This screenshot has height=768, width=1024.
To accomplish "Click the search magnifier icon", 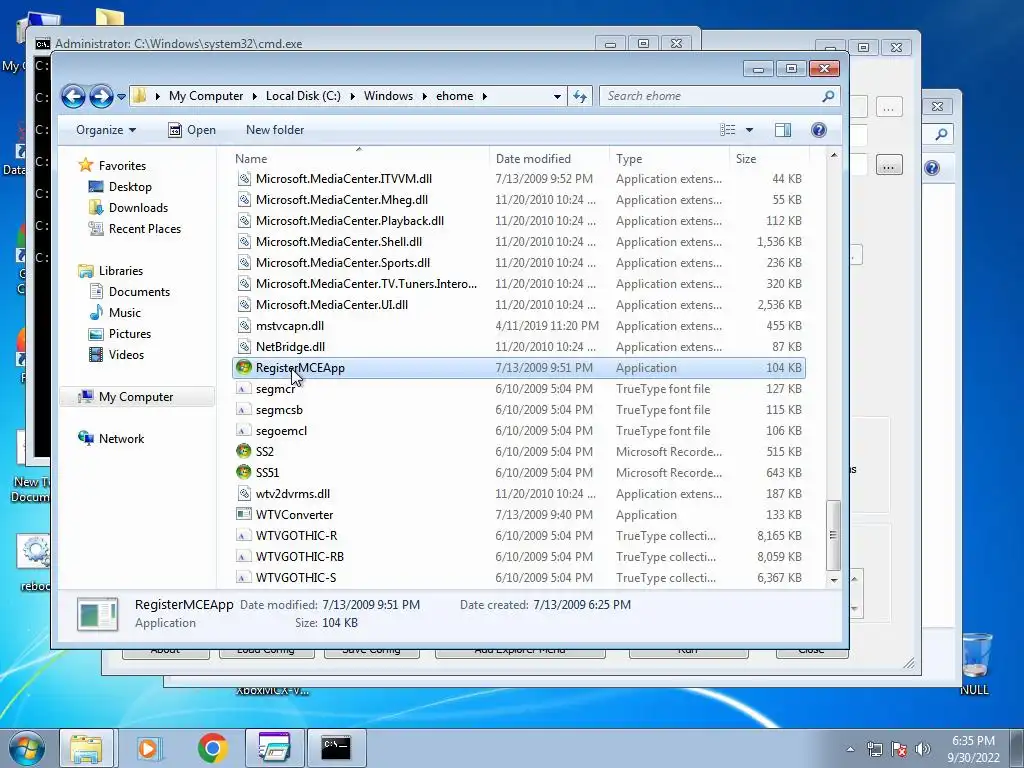I will tap(828, 96).
